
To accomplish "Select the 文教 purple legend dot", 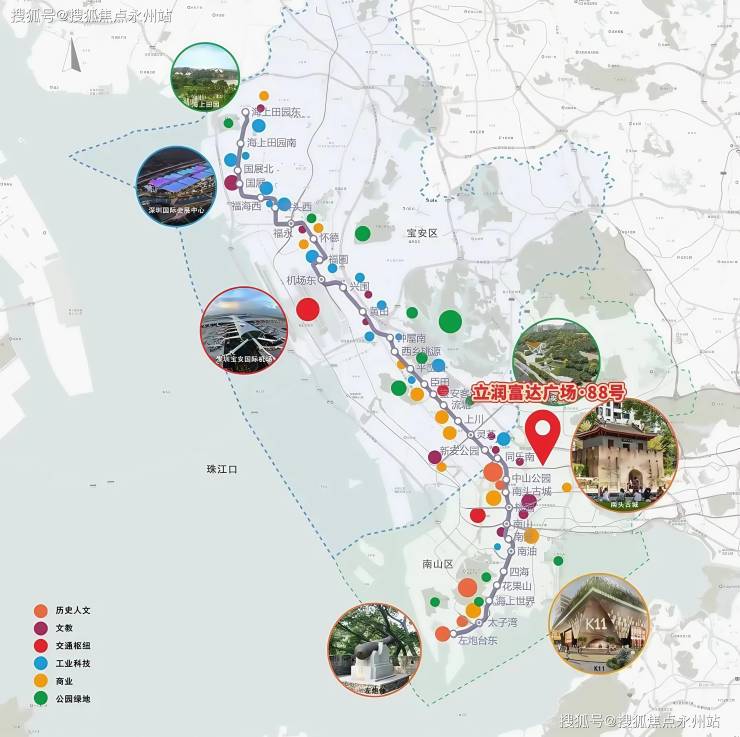I will [x=41, y=628].
